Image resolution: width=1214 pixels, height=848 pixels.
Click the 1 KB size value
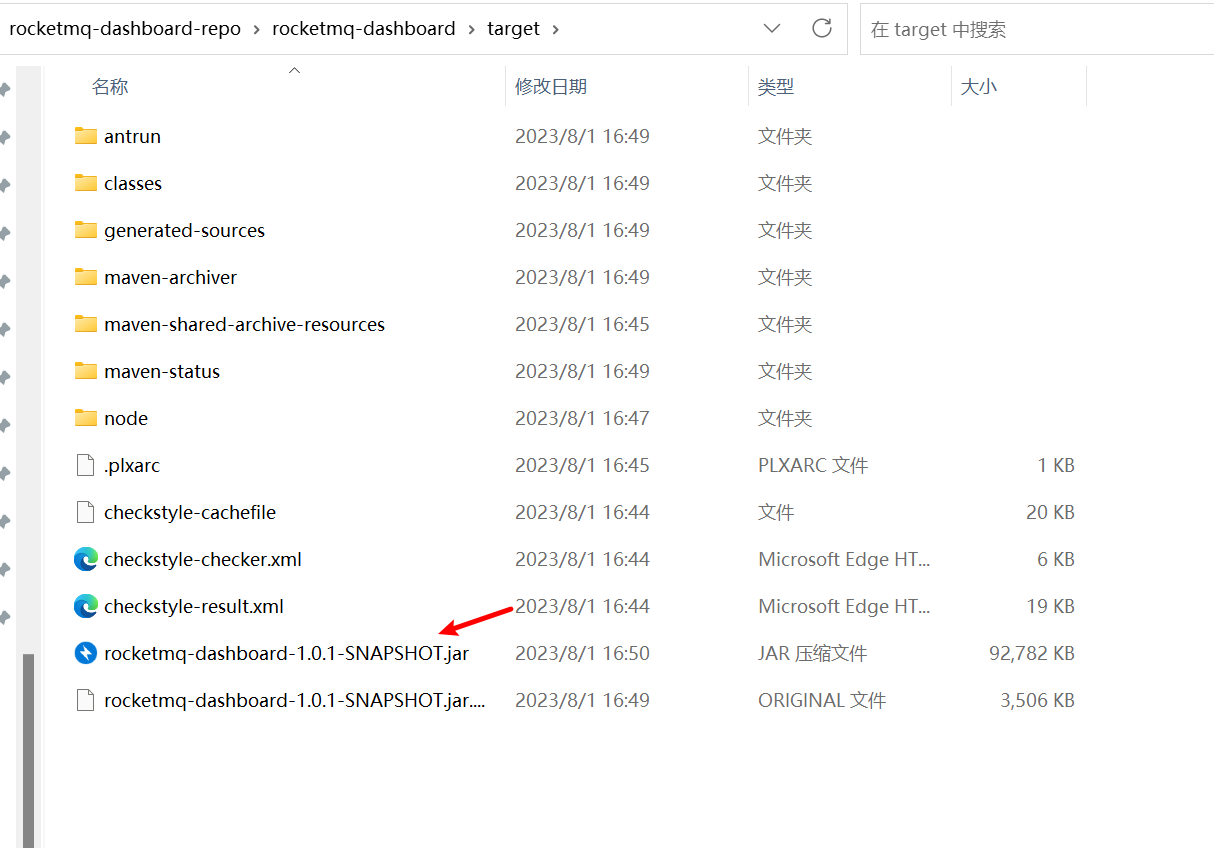(x=1056, y=465)
